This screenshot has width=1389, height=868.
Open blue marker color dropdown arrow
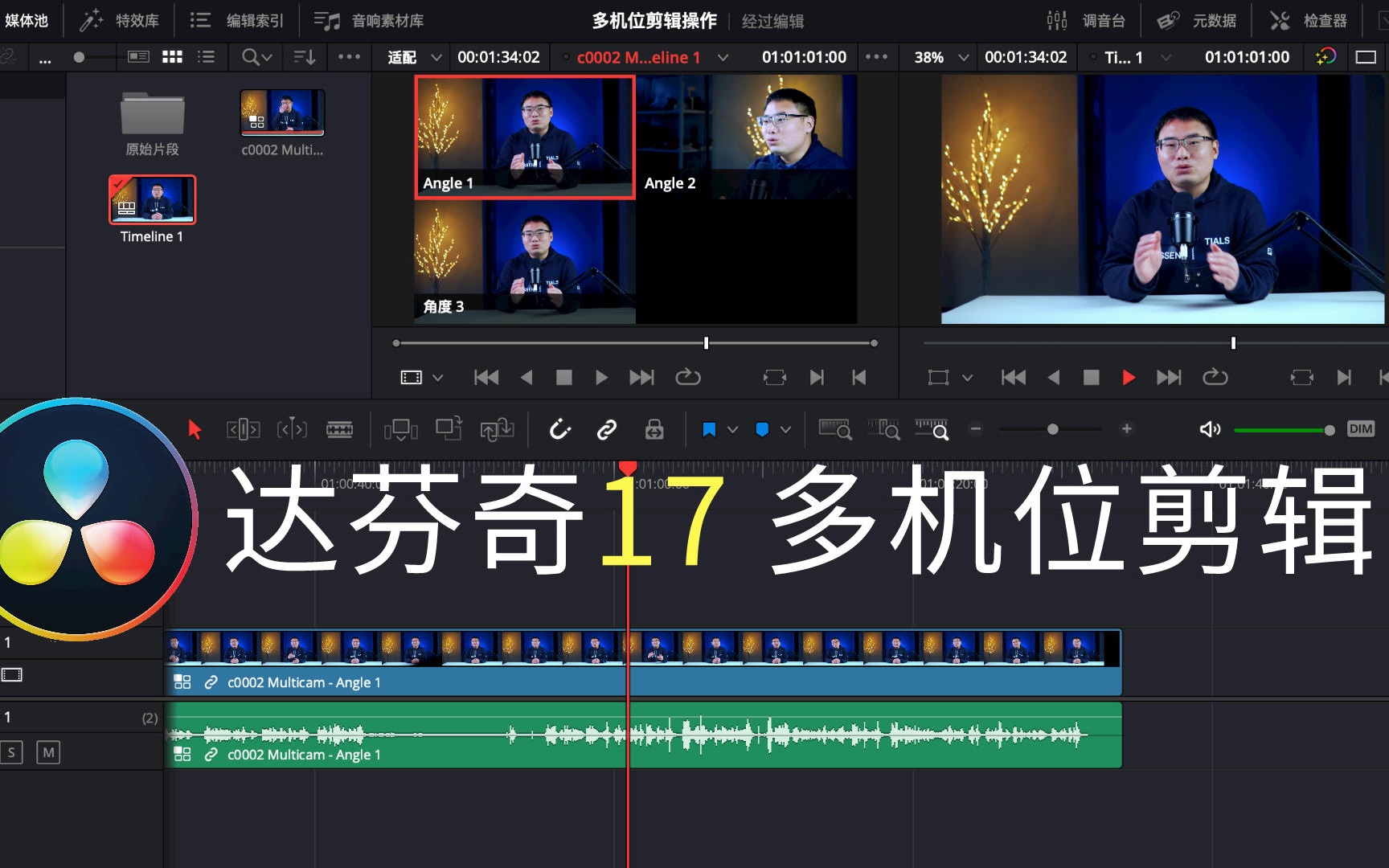(785, 430)
